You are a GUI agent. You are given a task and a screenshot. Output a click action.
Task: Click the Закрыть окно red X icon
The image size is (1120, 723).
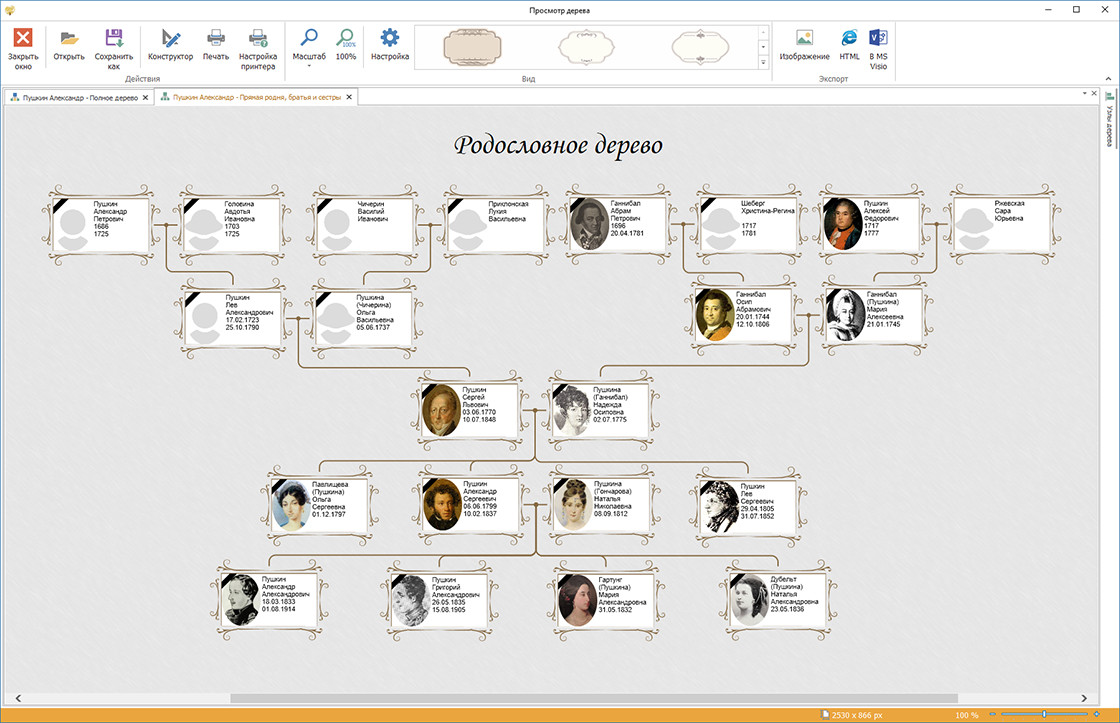click(23, 39)
